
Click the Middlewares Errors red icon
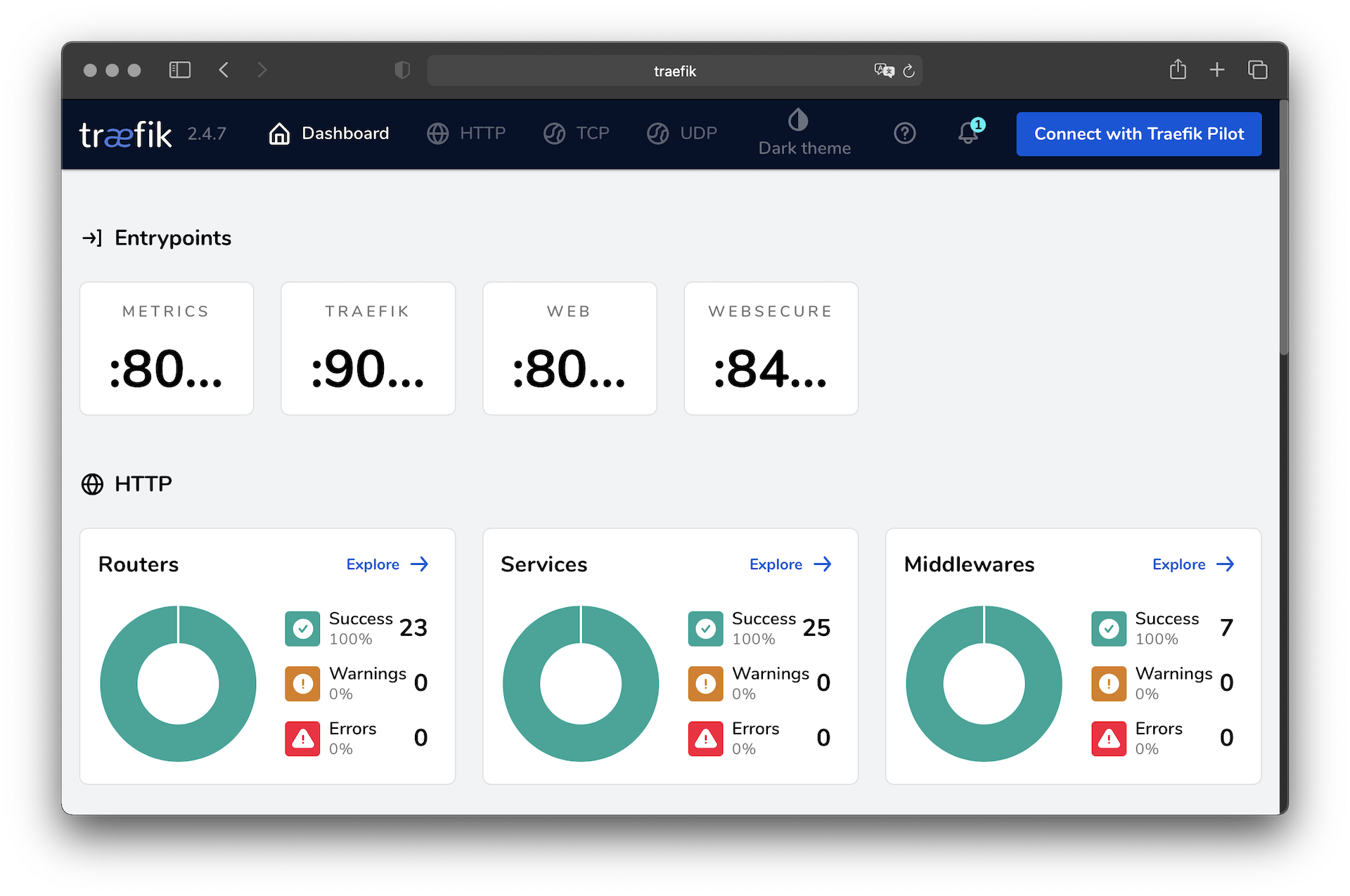point(1109,738)
